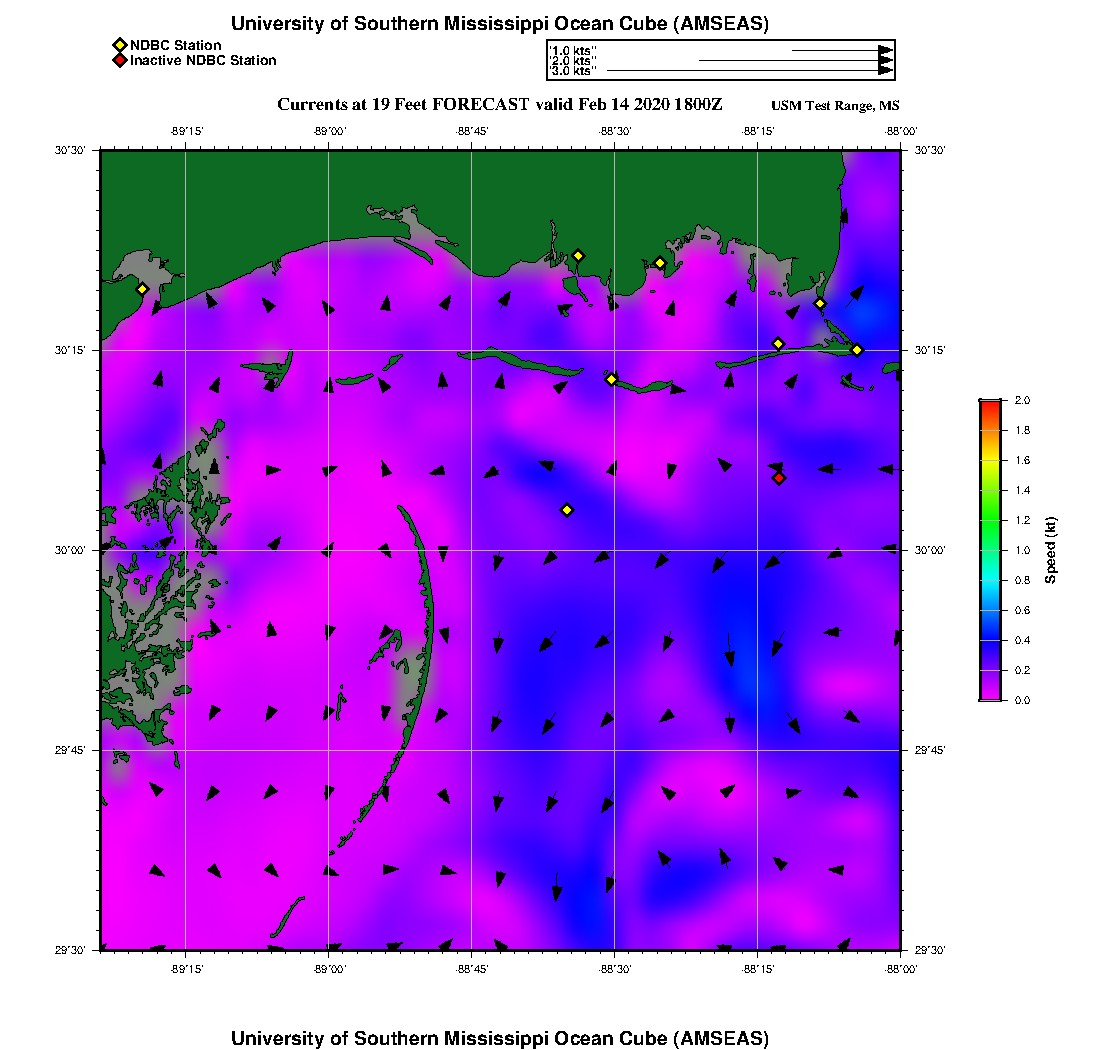Click the 'Speed (kt)' color bar label
This screenshot has width=1100, height=1050.
click(x=1051, y=550)
